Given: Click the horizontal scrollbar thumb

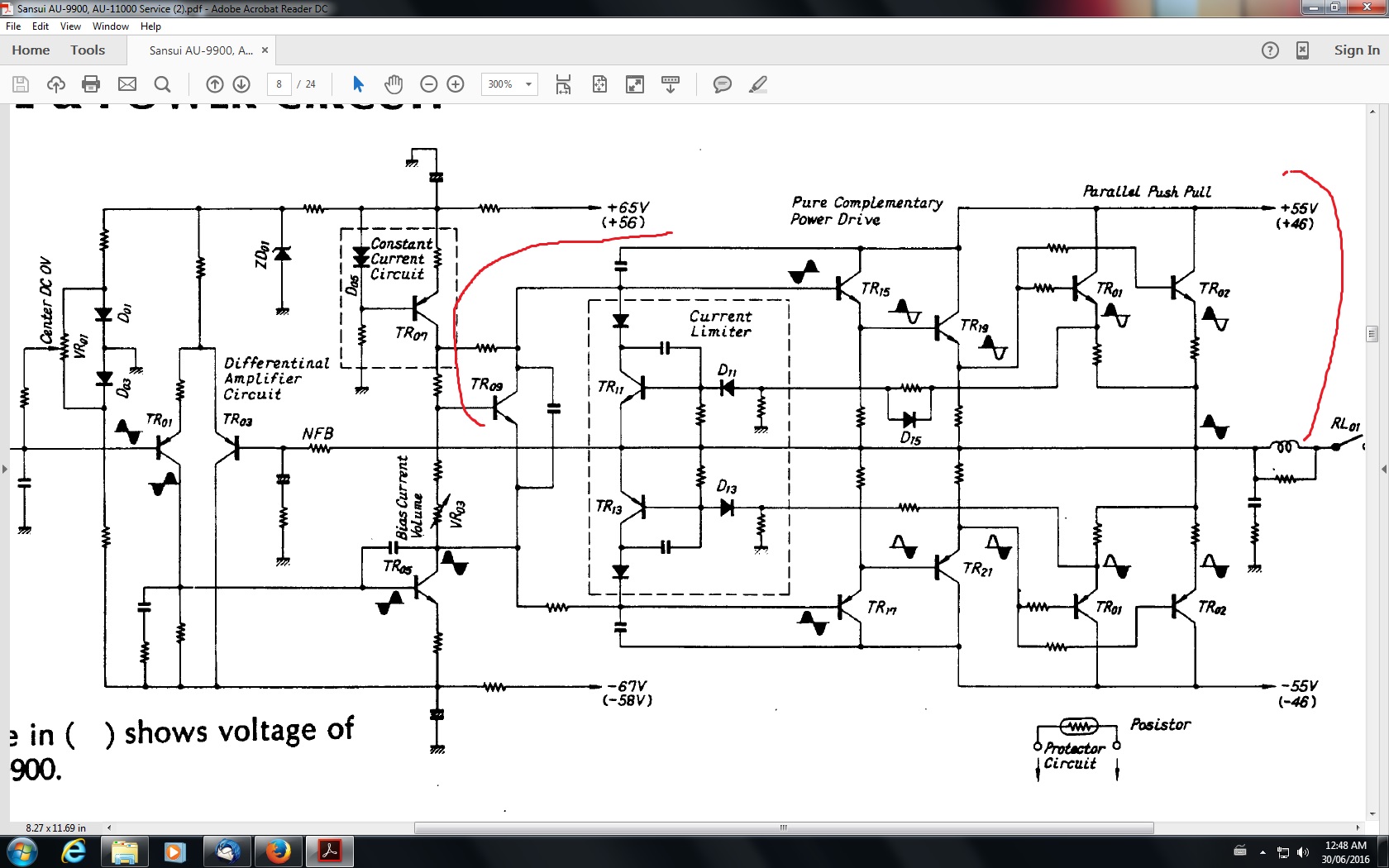Looking at the screenshot, I should (783, 827).
